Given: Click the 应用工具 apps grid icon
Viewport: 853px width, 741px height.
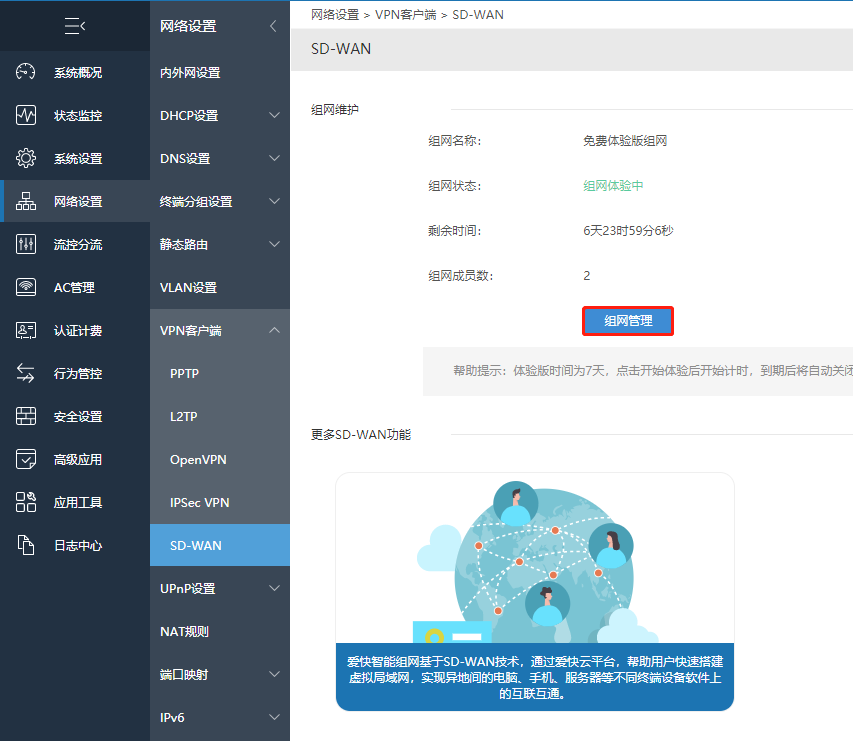Looking at the screenshot, I should (x=26, y=502).
